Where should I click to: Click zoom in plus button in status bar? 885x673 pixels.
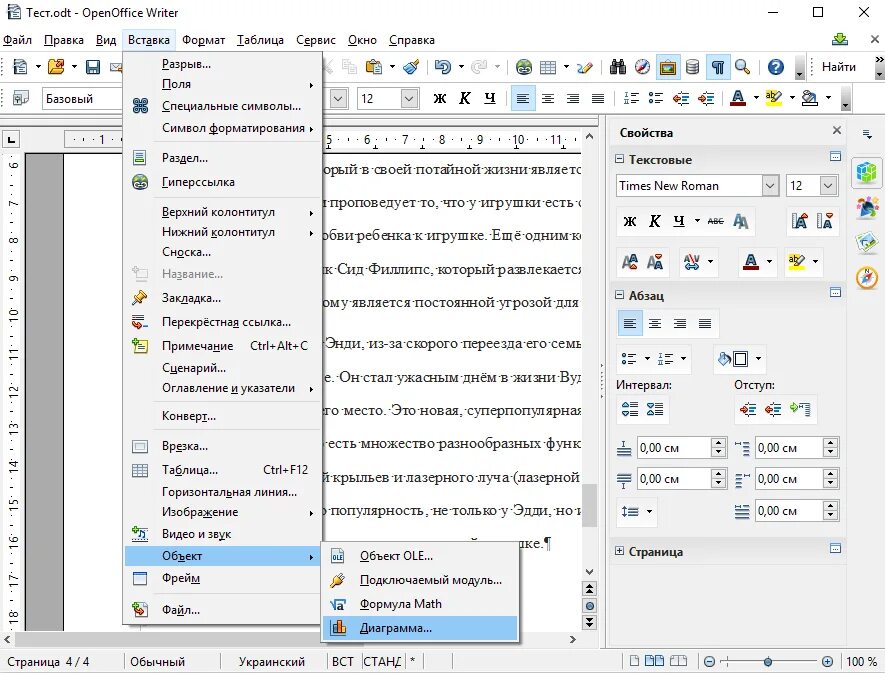(827, 661)
